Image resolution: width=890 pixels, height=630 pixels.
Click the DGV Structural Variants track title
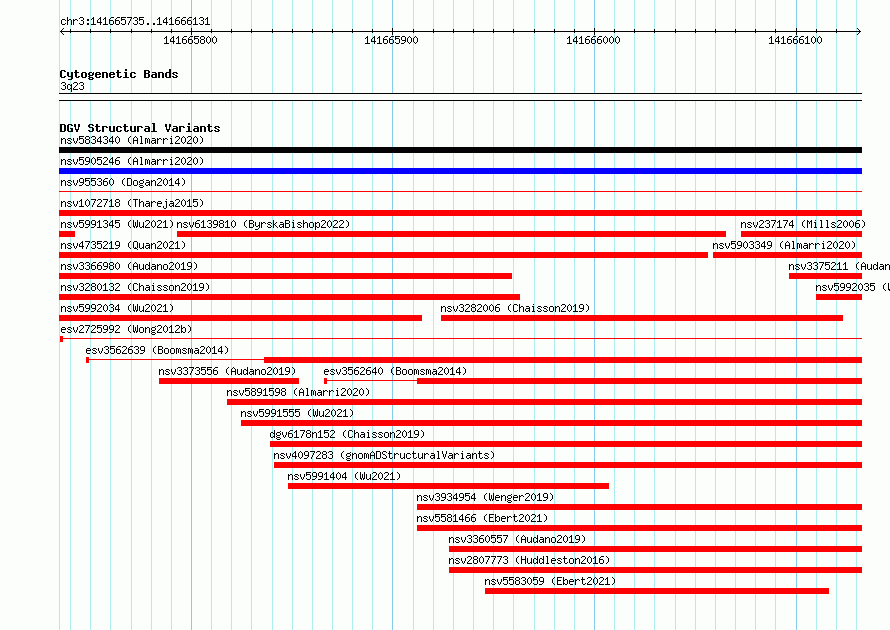point(140,128)
